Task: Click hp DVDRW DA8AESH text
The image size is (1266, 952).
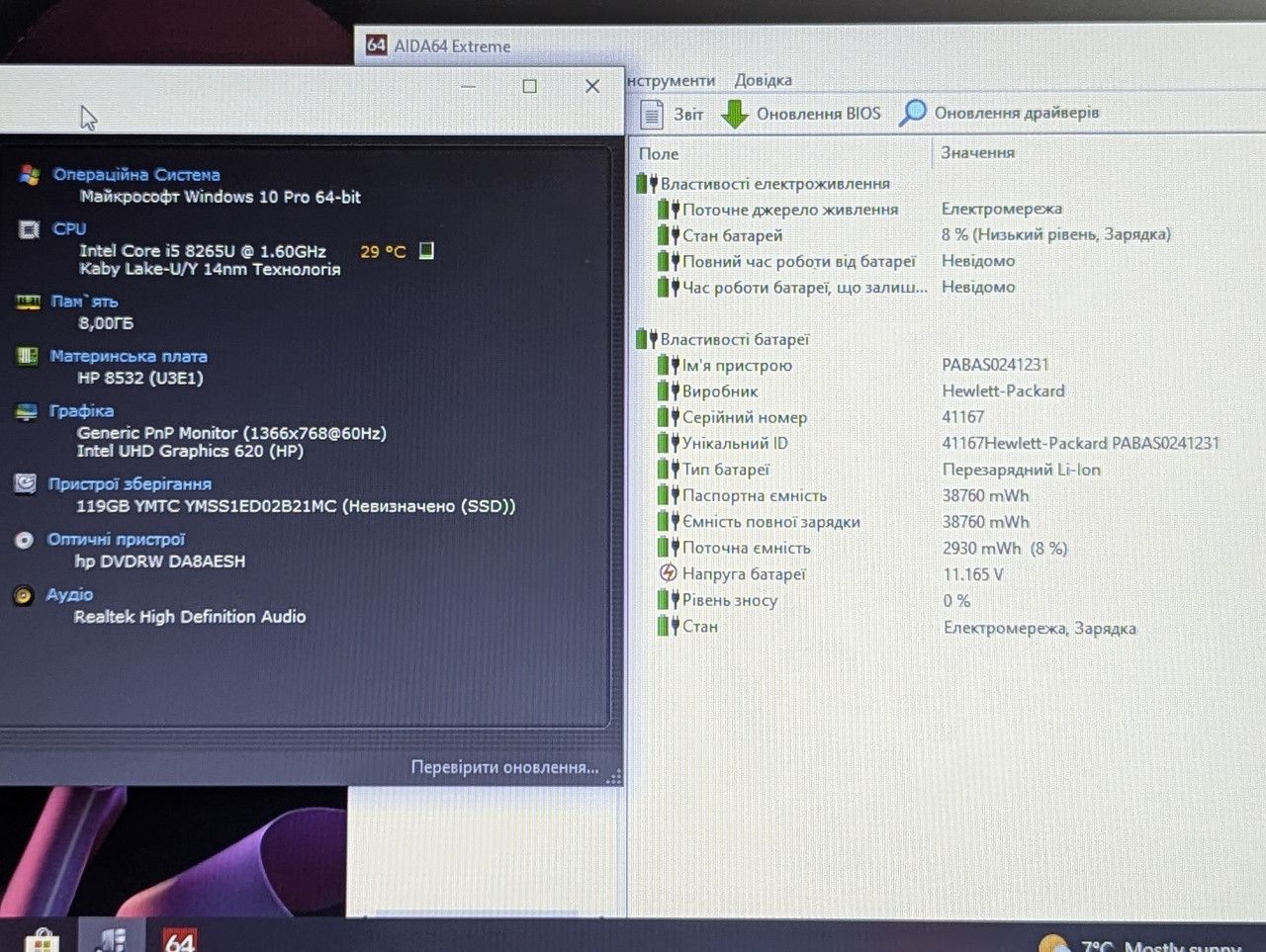Action: tap(160, 561)
